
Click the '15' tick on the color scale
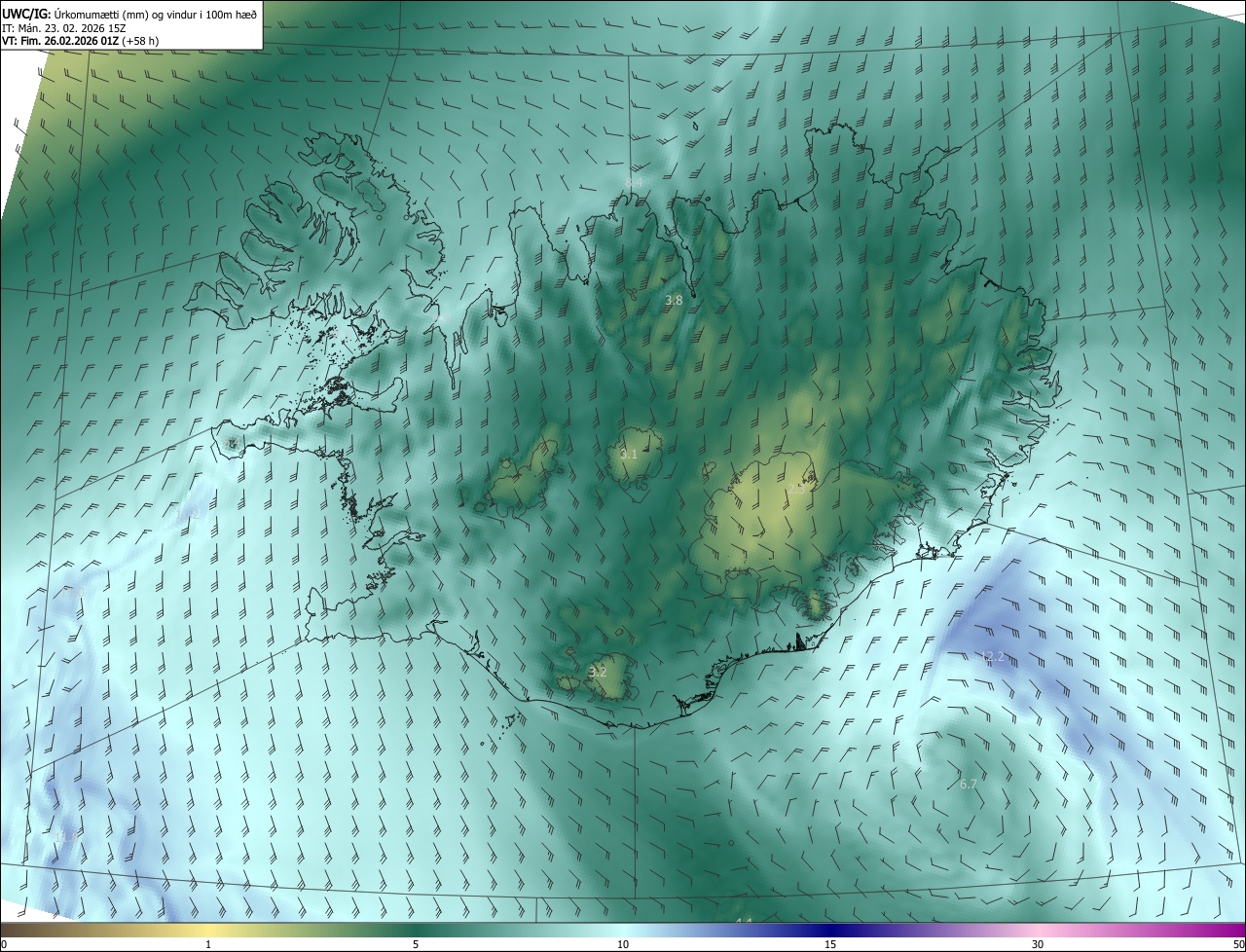coord(830,944)
